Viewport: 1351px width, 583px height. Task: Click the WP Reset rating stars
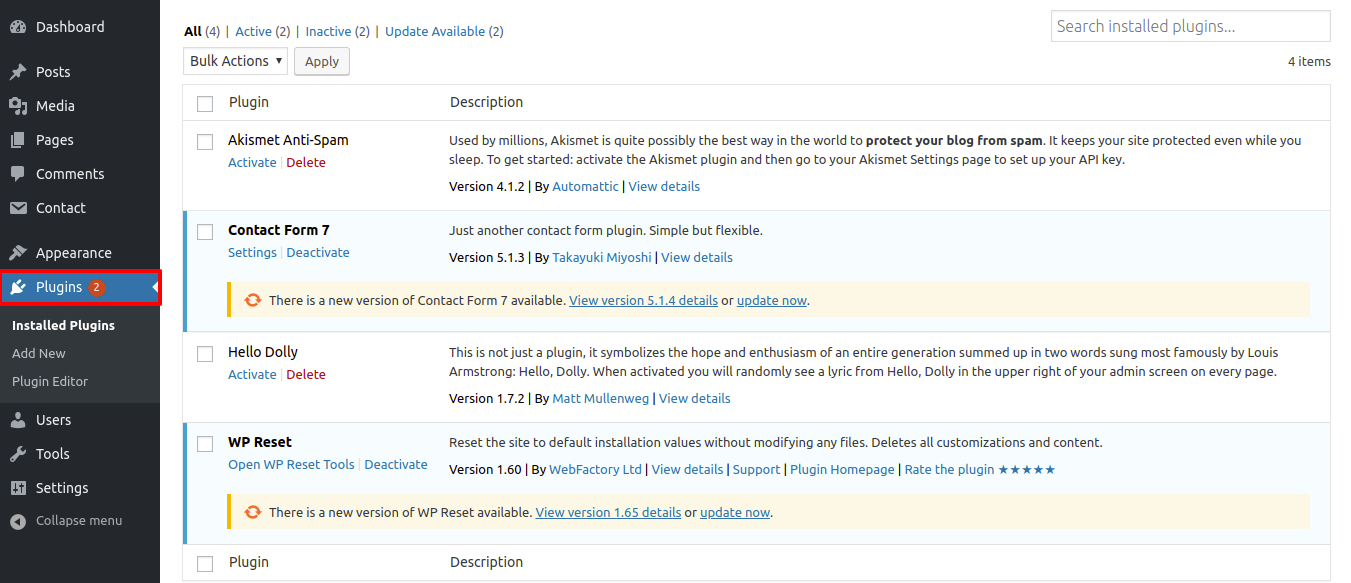(1027, 469)
